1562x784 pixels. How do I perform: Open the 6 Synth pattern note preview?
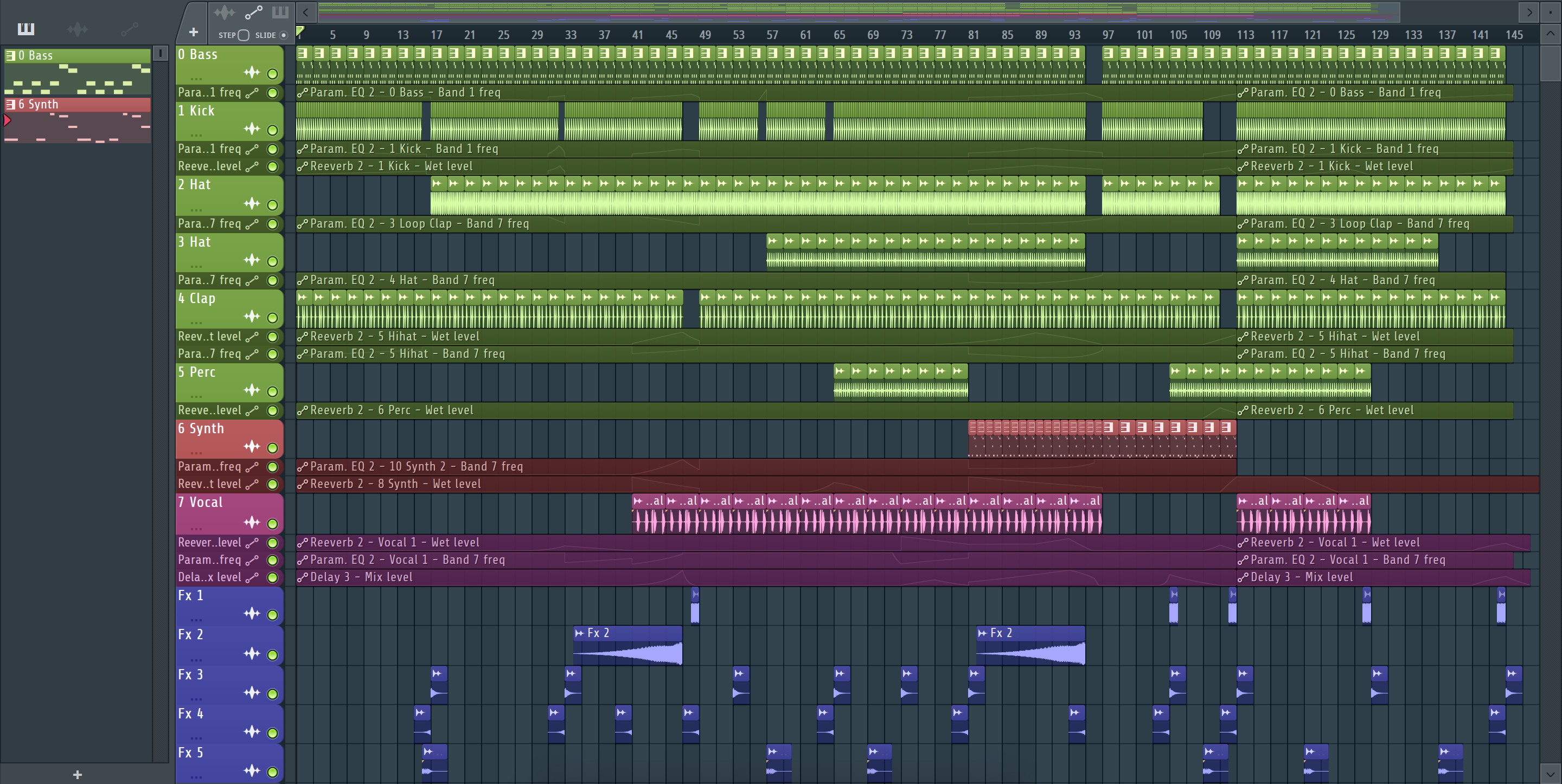pos(78,127)
